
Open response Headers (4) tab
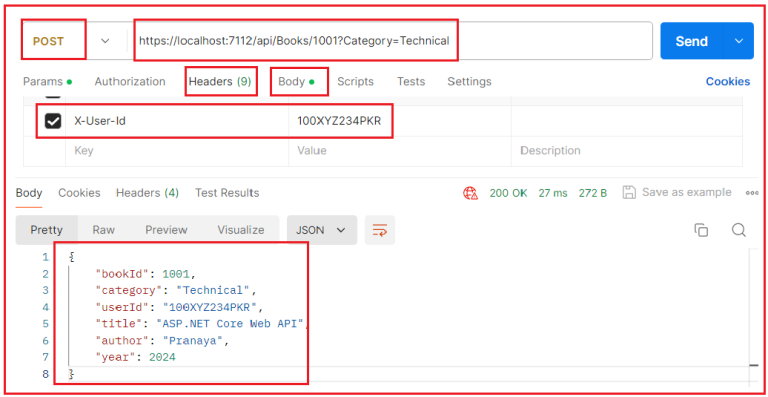[x=147, y=193]
